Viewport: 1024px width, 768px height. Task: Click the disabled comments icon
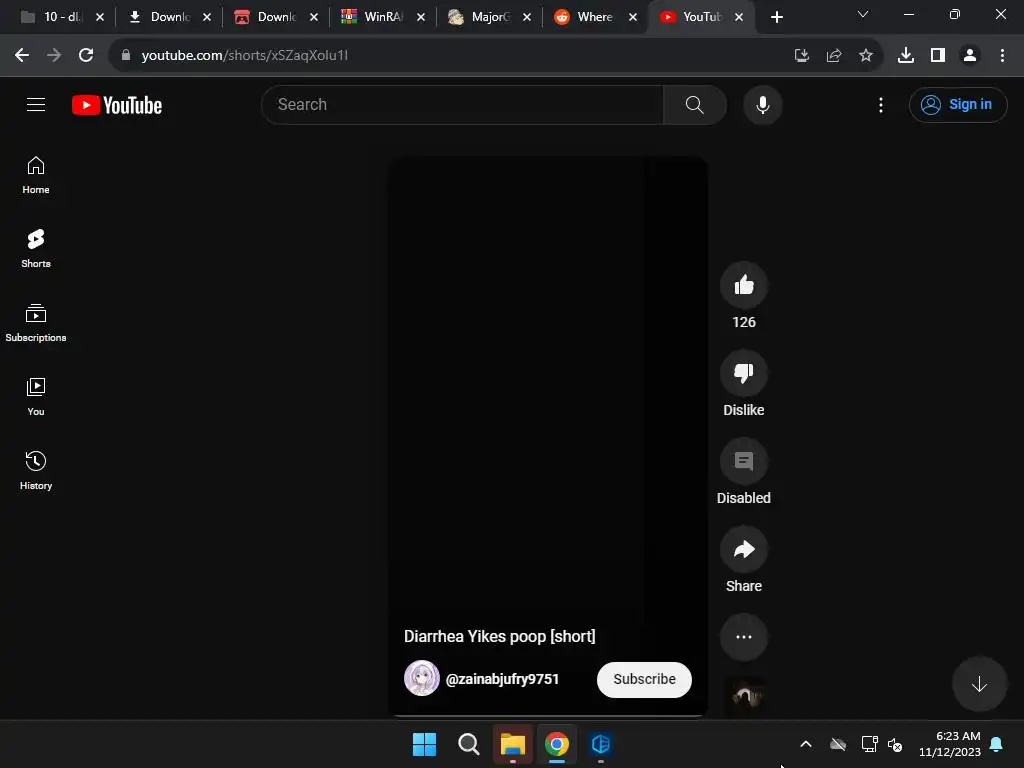pos(744,461)
